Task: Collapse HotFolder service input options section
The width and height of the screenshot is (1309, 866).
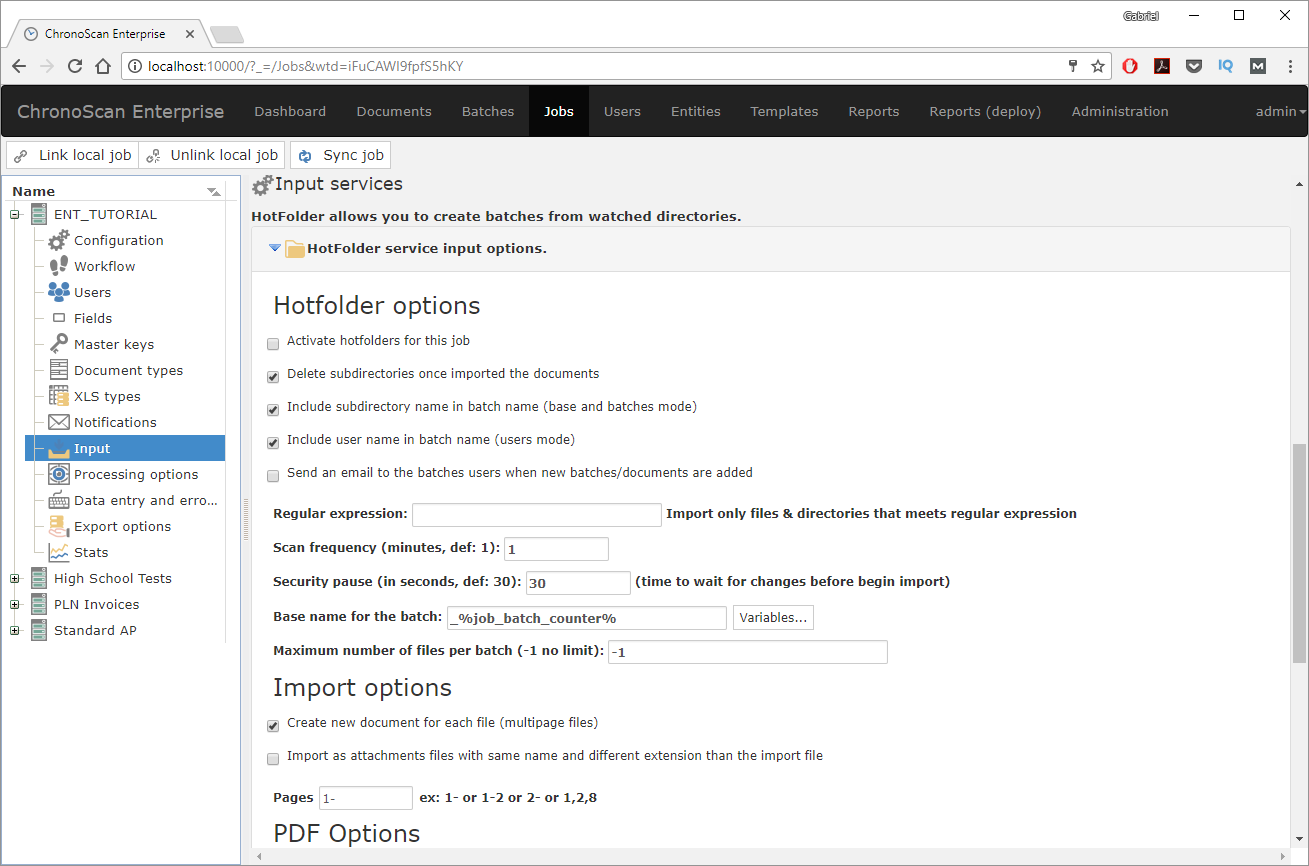Action: [x=275, y=248]
